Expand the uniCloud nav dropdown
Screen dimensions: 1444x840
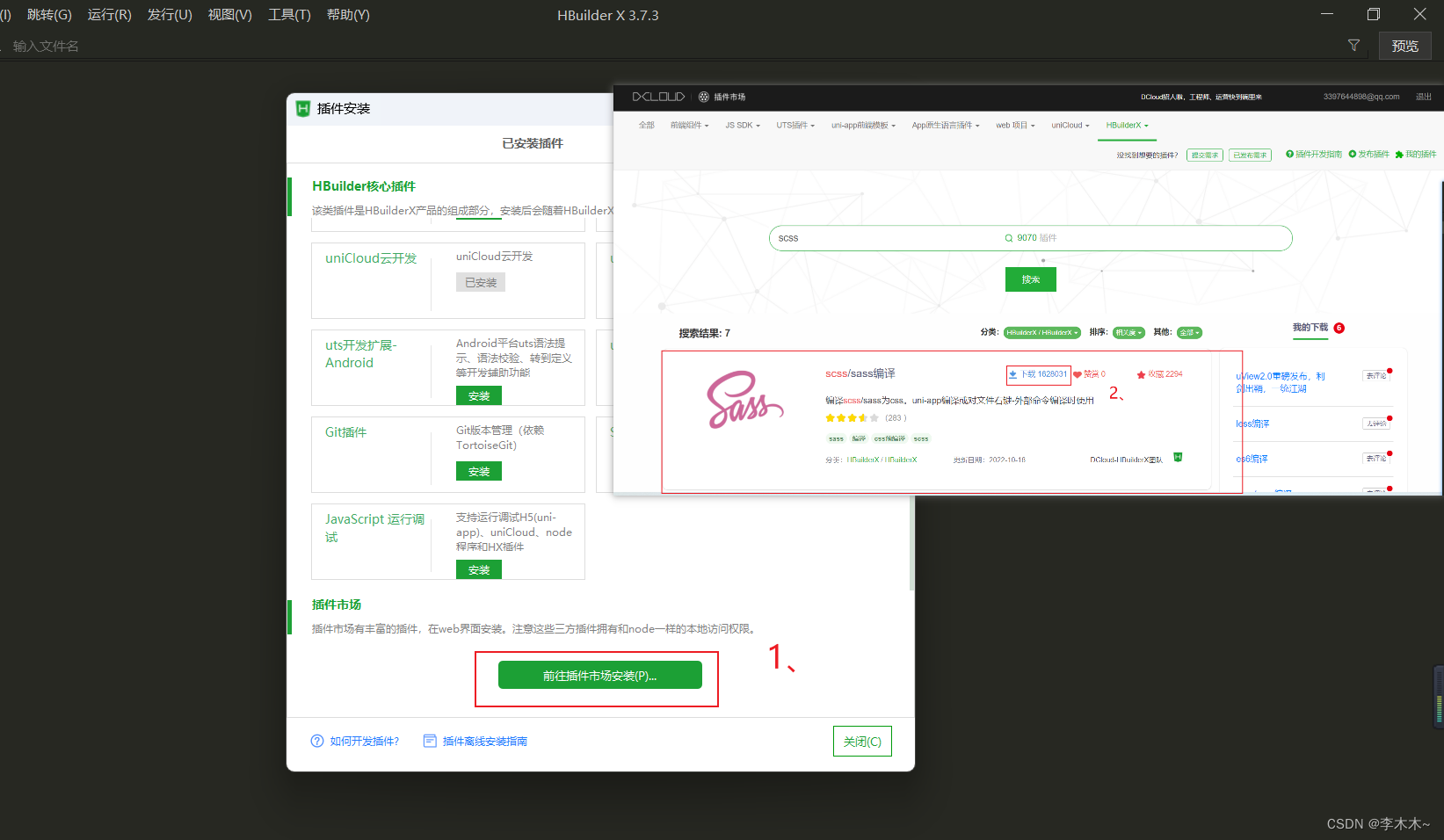point(1070,125)
